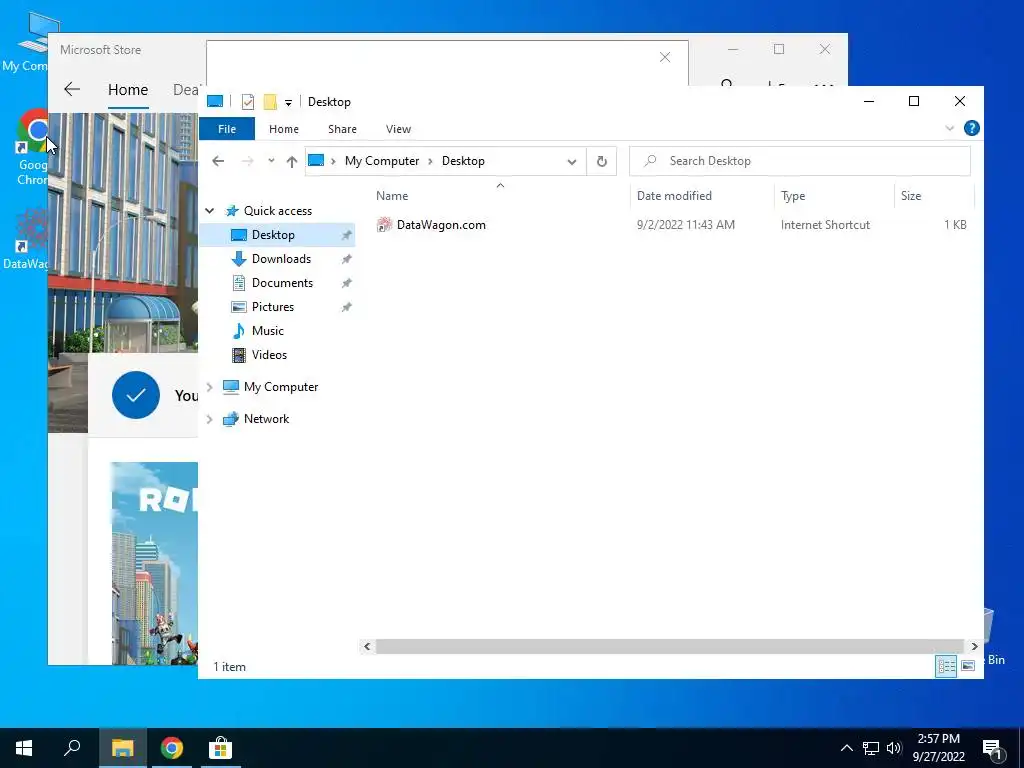
Task: Open Customize Quick Access Toolbar dropdown
Action: click(288, 103)
